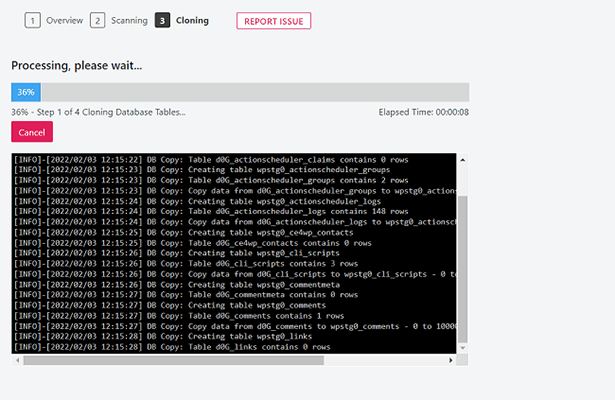
Task: Click the step 1 number badge
Action: click(33, 20)
